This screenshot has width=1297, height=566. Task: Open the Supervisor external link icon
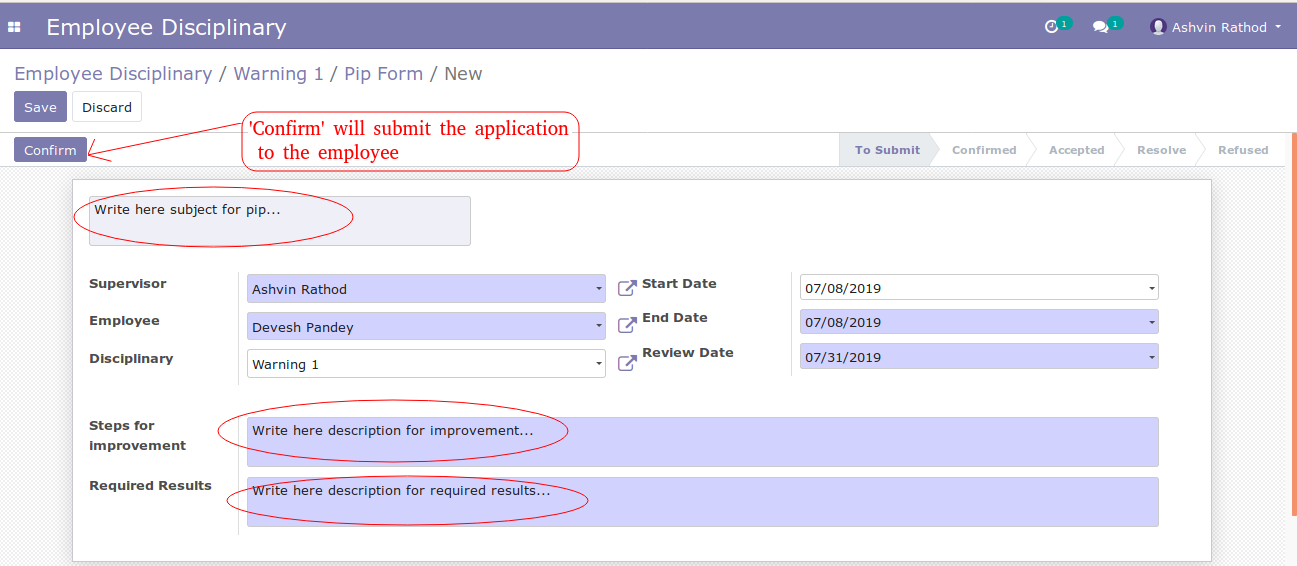(x=627, y=288)
